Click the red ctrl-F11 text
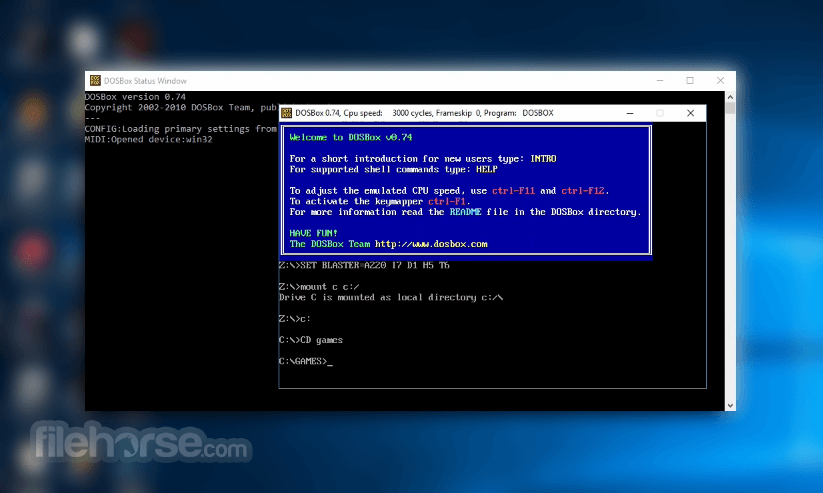 (513, 191)
